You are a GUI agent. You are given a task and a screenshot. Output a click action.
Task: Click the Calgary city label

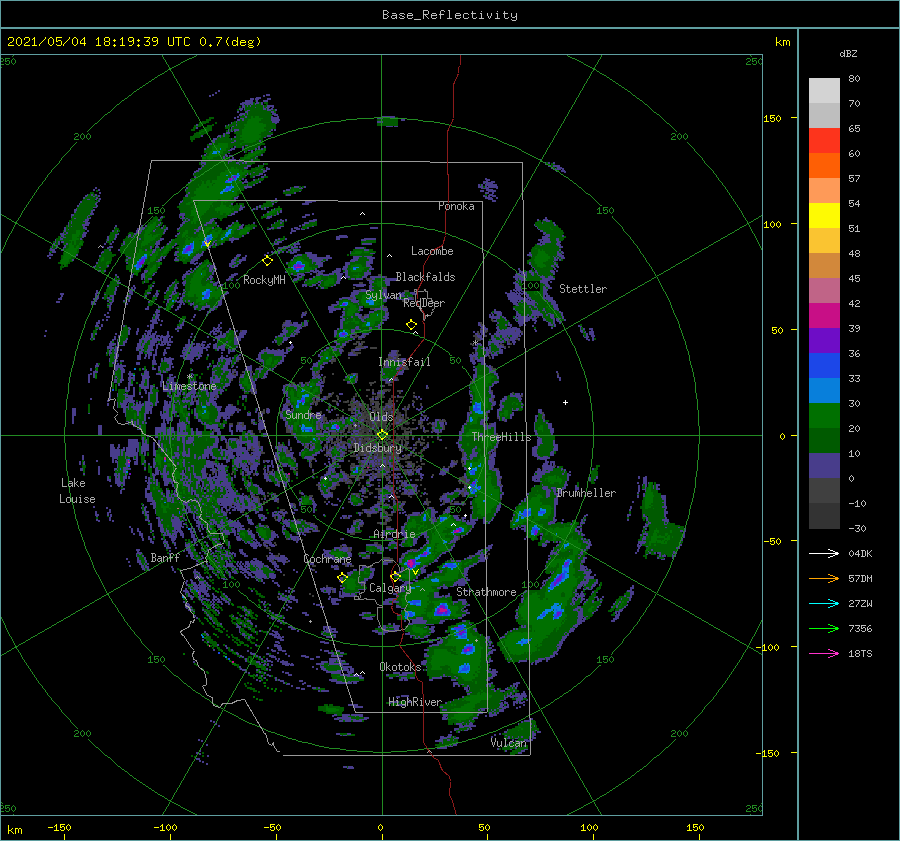coord(390,588)
